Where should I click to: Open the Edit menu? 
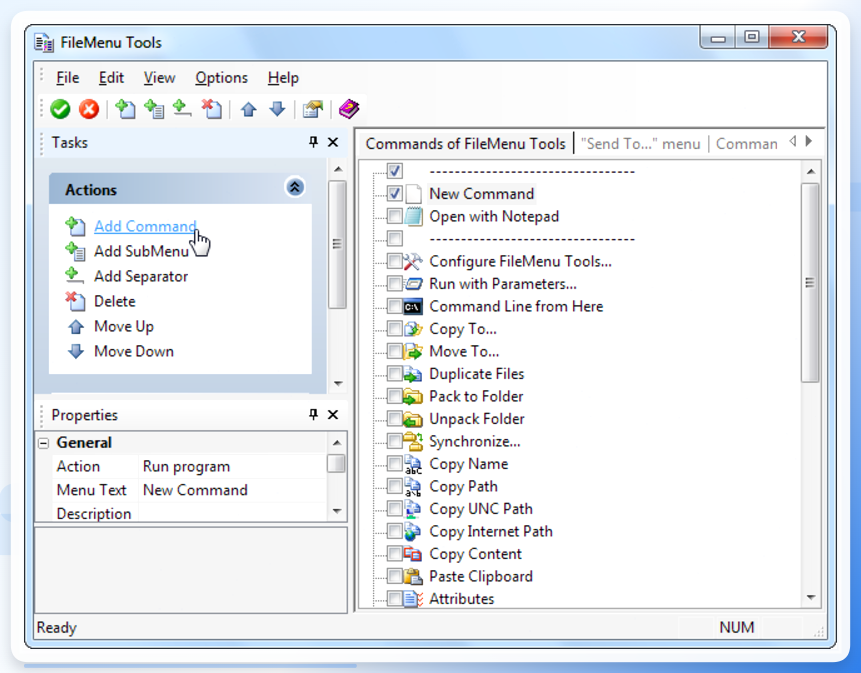(x=111, y=78)
